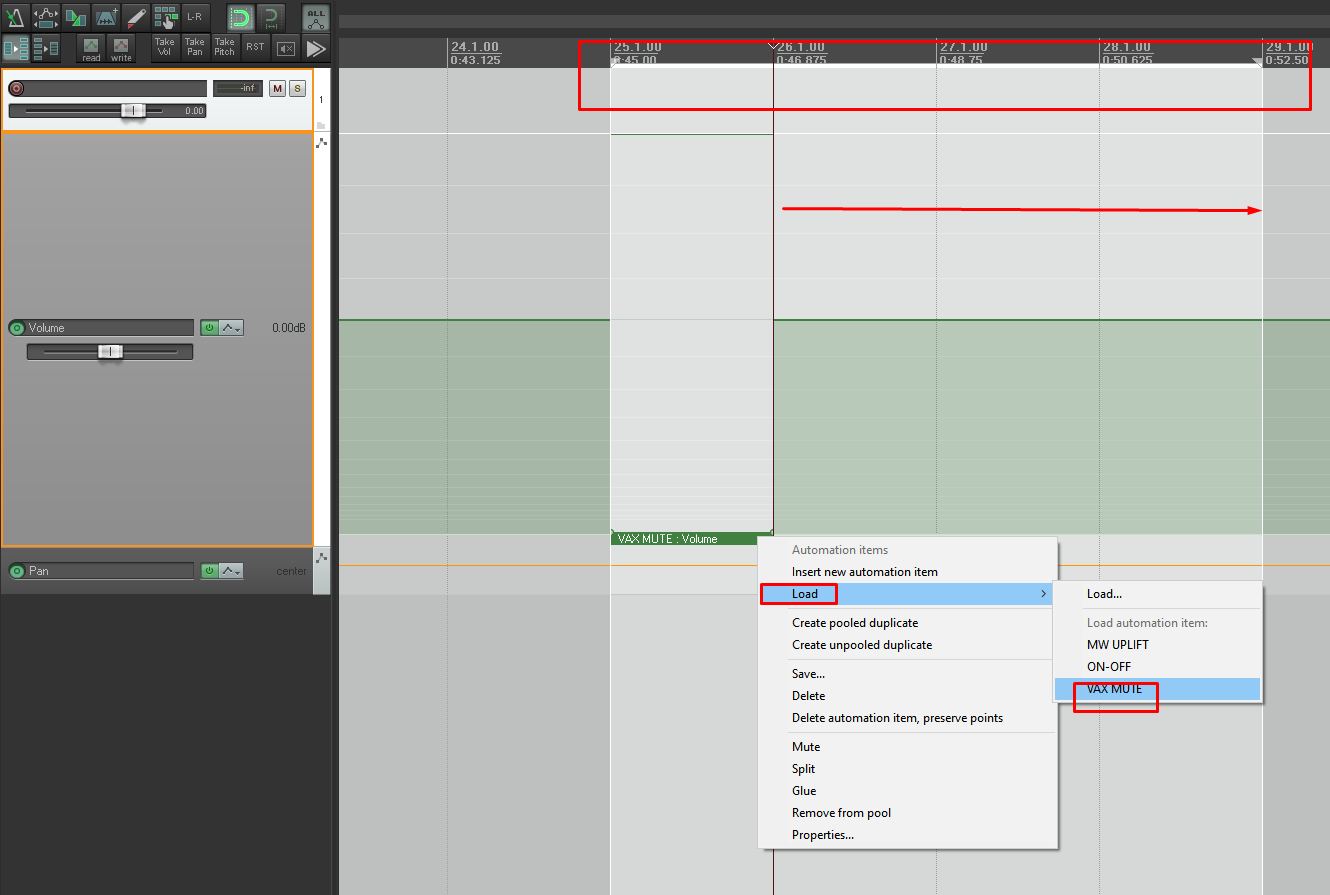The height and width of the screenshot is (895, 1330).
Task: Click the center pan value readout
Action: tap(290, 572)
